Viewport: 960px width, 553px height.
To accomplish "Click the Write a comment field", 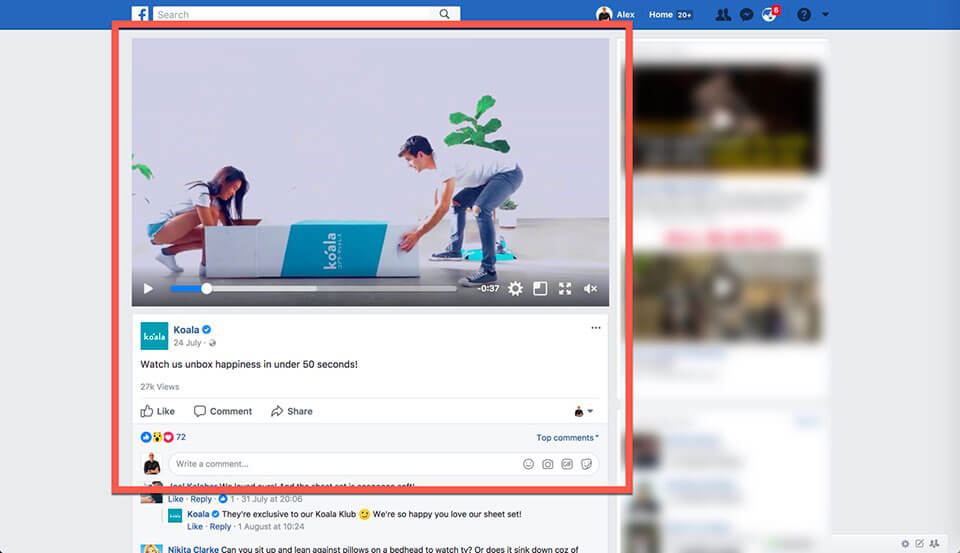I will 343,464.
